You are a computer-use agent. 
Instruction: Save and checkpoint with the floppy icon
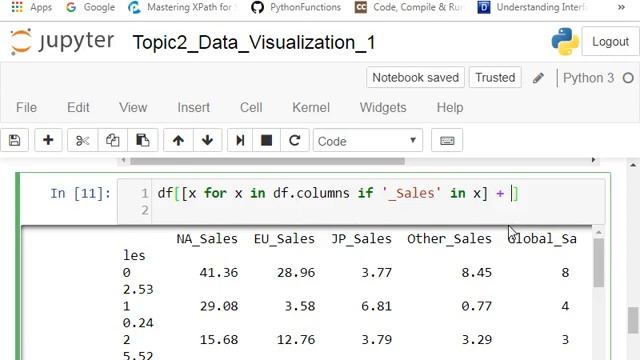coord(15,140)
